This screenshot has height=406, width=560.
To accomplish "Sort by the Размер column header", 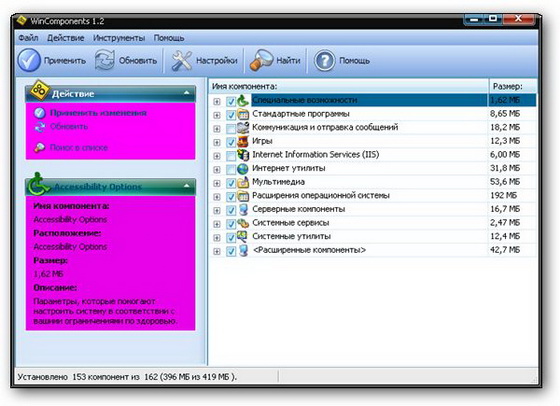I will tap(512, 86).
